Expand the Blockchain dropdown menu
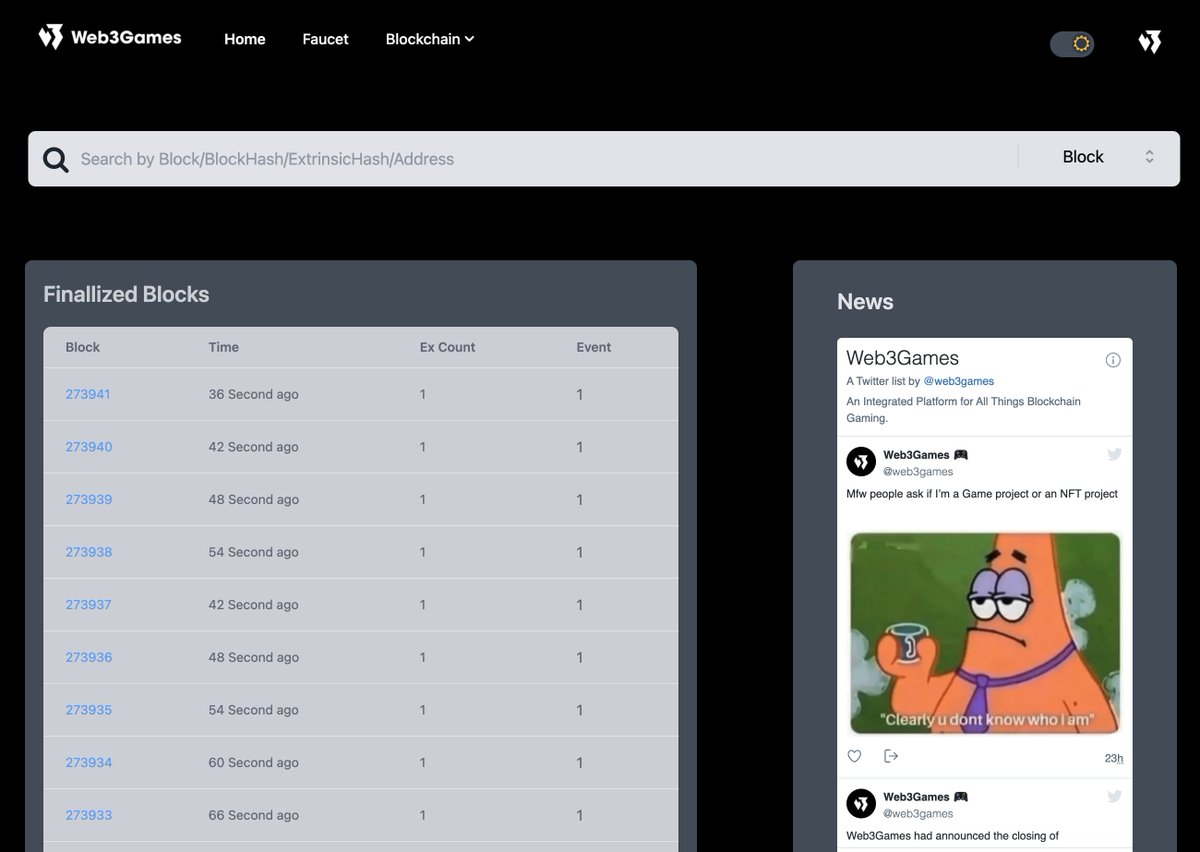The image size is (1200, 852). 430,39
